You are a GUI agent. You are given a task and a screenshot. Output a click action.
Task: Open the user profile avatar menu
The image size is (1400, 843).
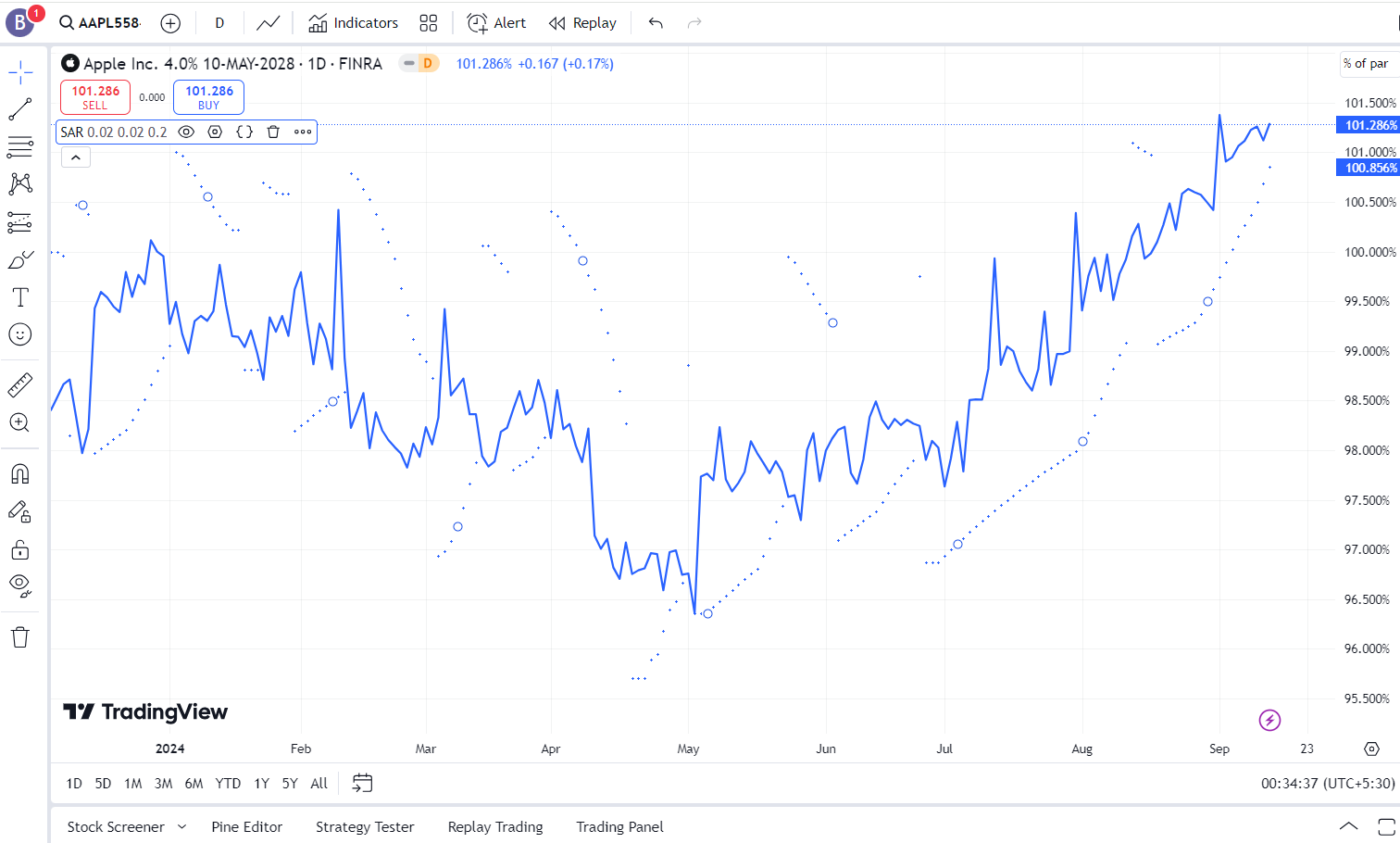(x=20, y=23)
